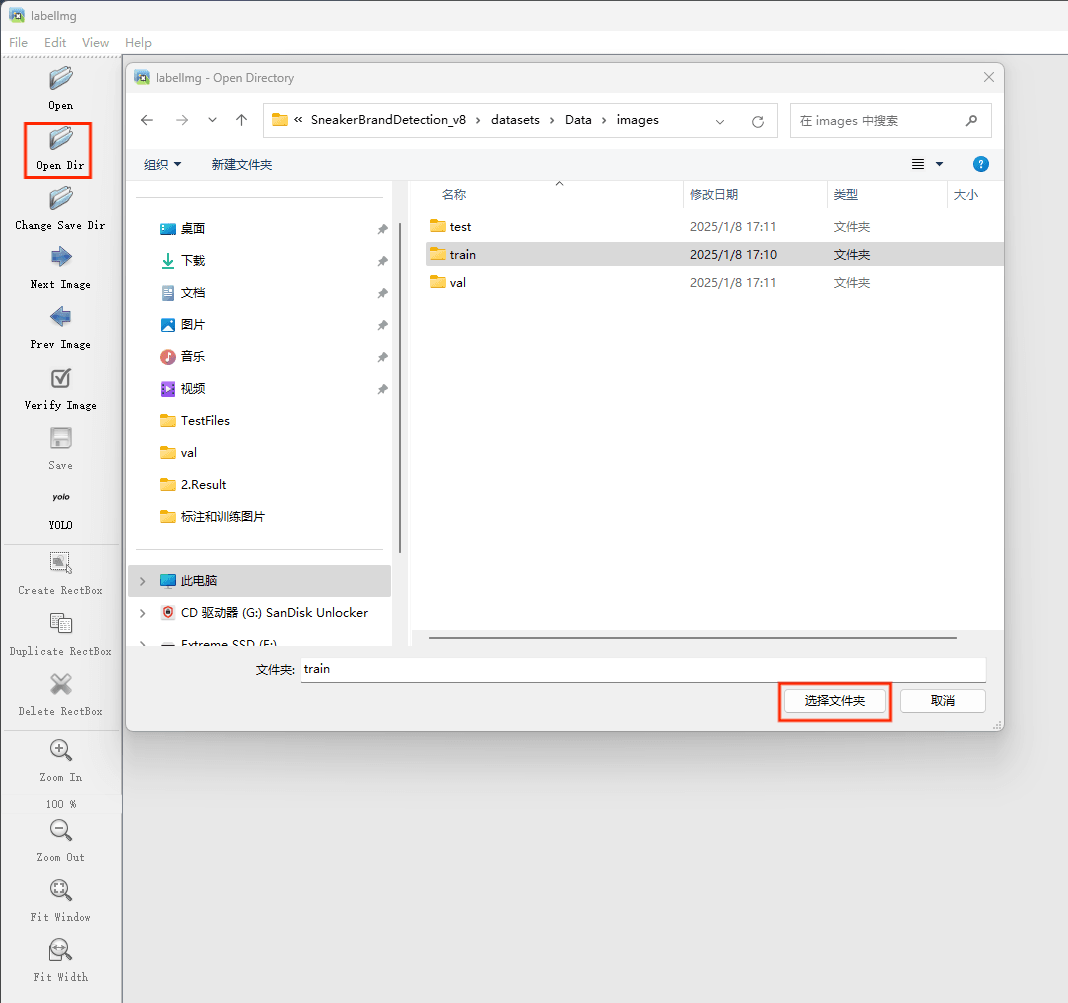
Task: Click the 选择文件夹 button
Action: (x=834, y=701)
